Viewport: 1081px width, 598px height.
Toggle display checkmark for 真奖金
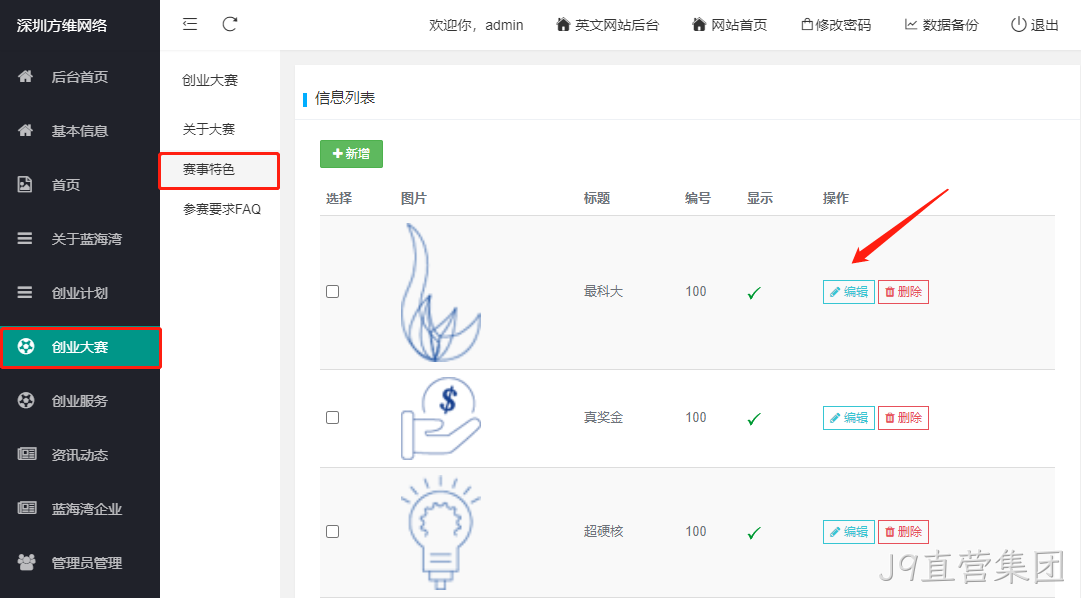[754, 419]
